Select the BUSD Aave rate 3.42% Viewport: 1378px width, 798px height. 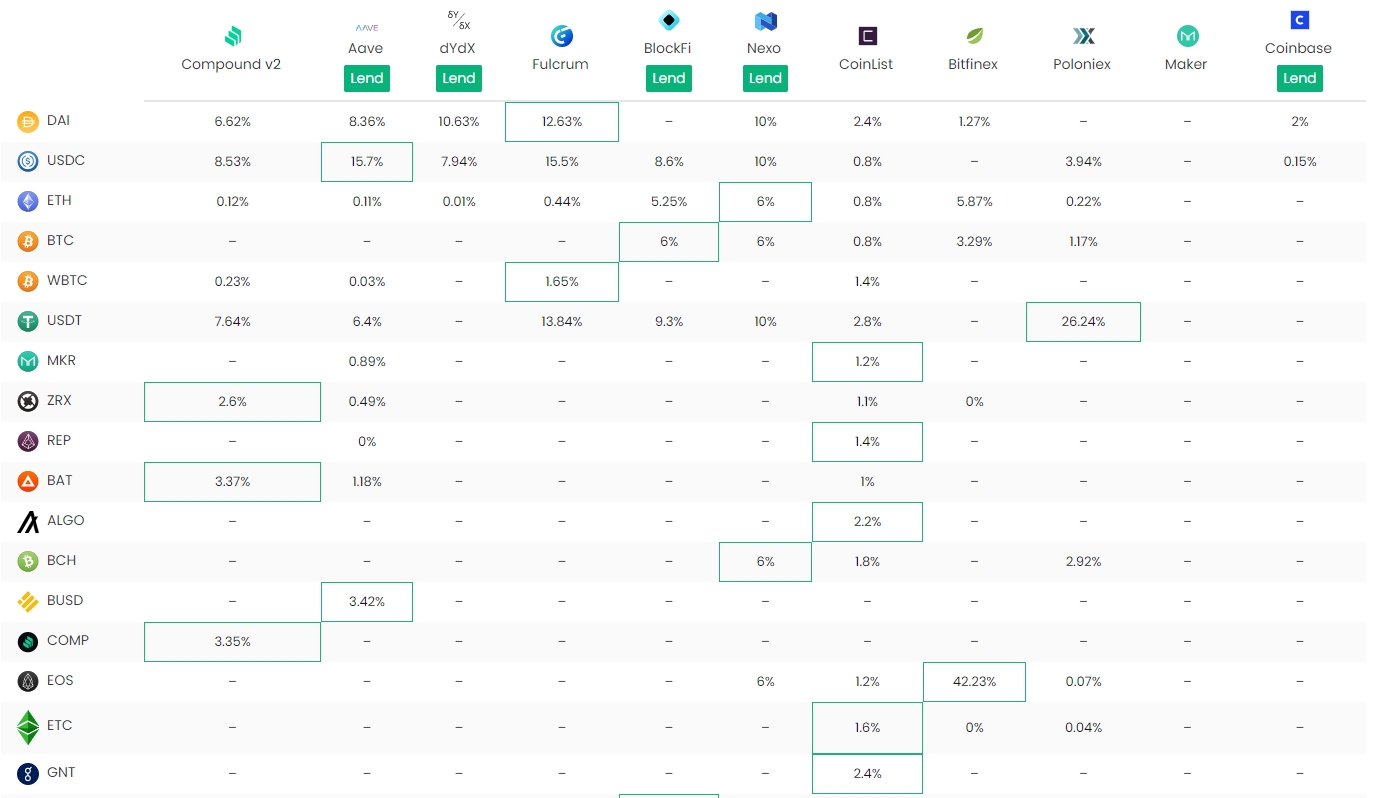367,602
